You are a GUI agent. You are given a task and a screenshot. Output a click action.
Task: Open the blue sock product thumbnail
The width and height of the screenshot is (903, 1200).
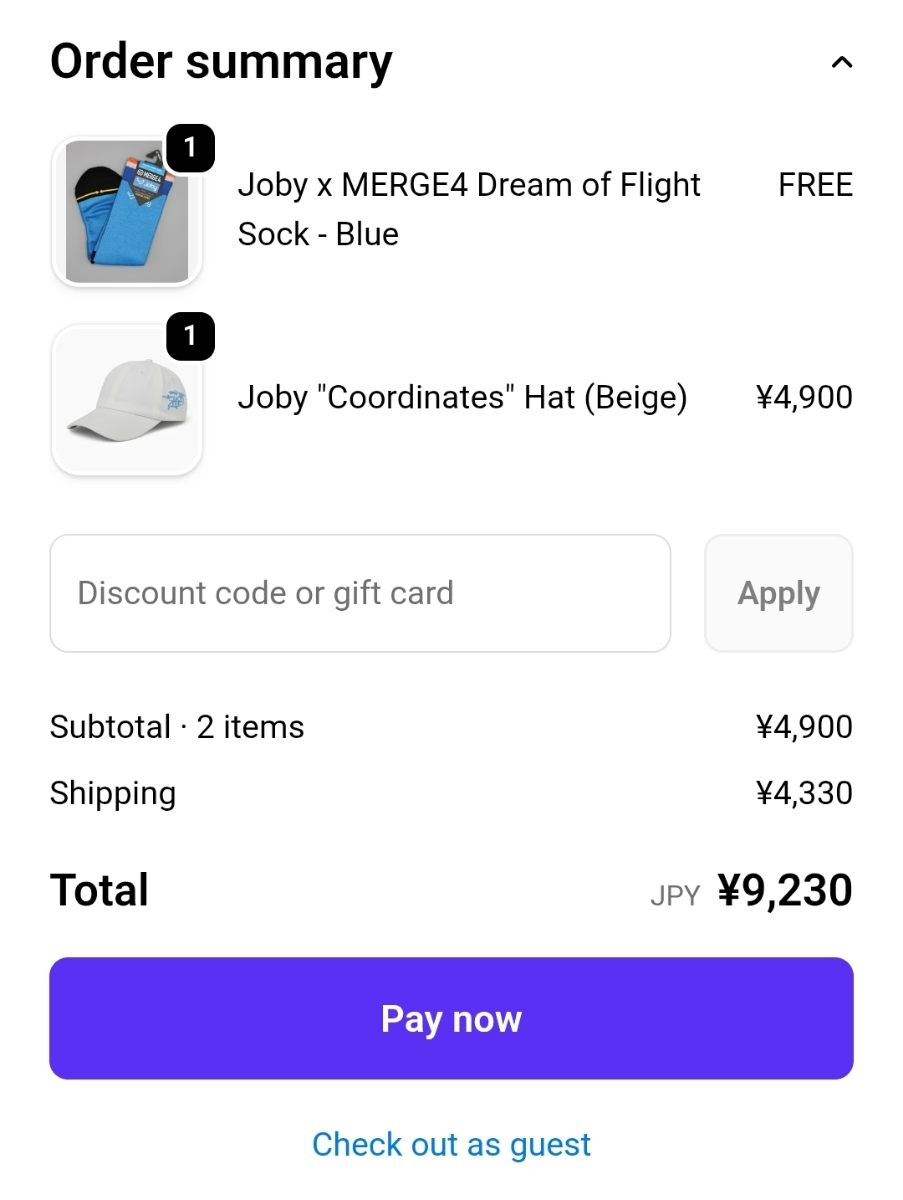pyautogui.click(x=126, y=212)
